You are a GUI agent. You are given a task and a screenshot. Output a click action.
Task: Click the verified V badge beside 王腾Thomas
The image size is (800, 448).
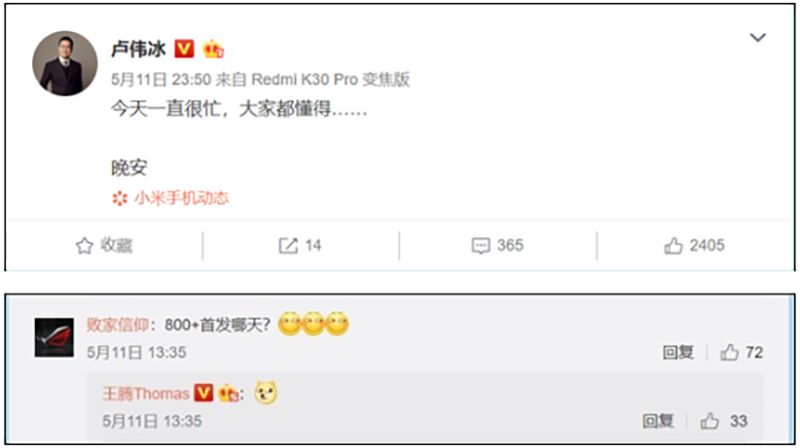pos(204,393)
